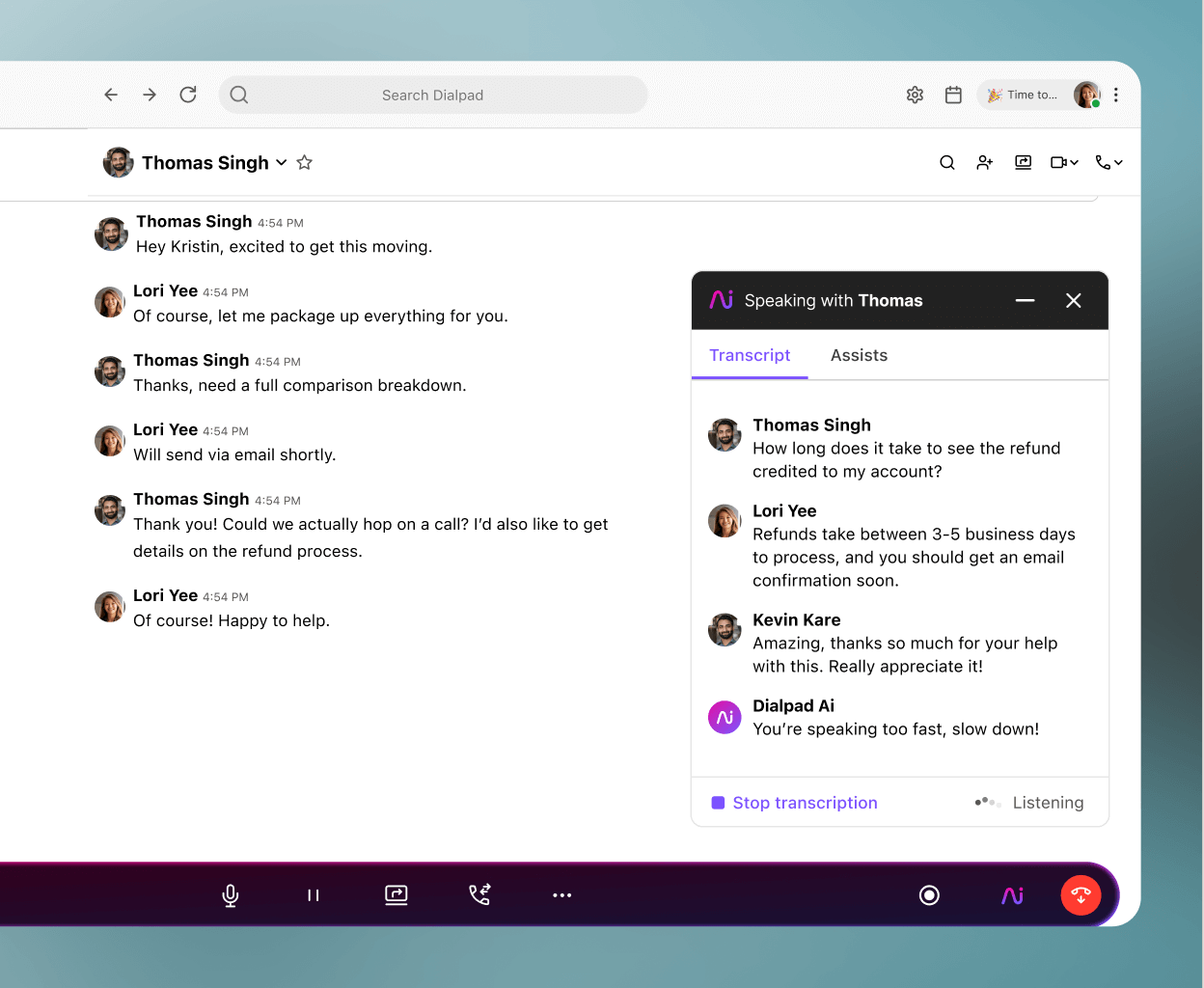Click the Search Dialpad input field
The height and width of the screenshot is (988, 1204).
pos(432,95)
